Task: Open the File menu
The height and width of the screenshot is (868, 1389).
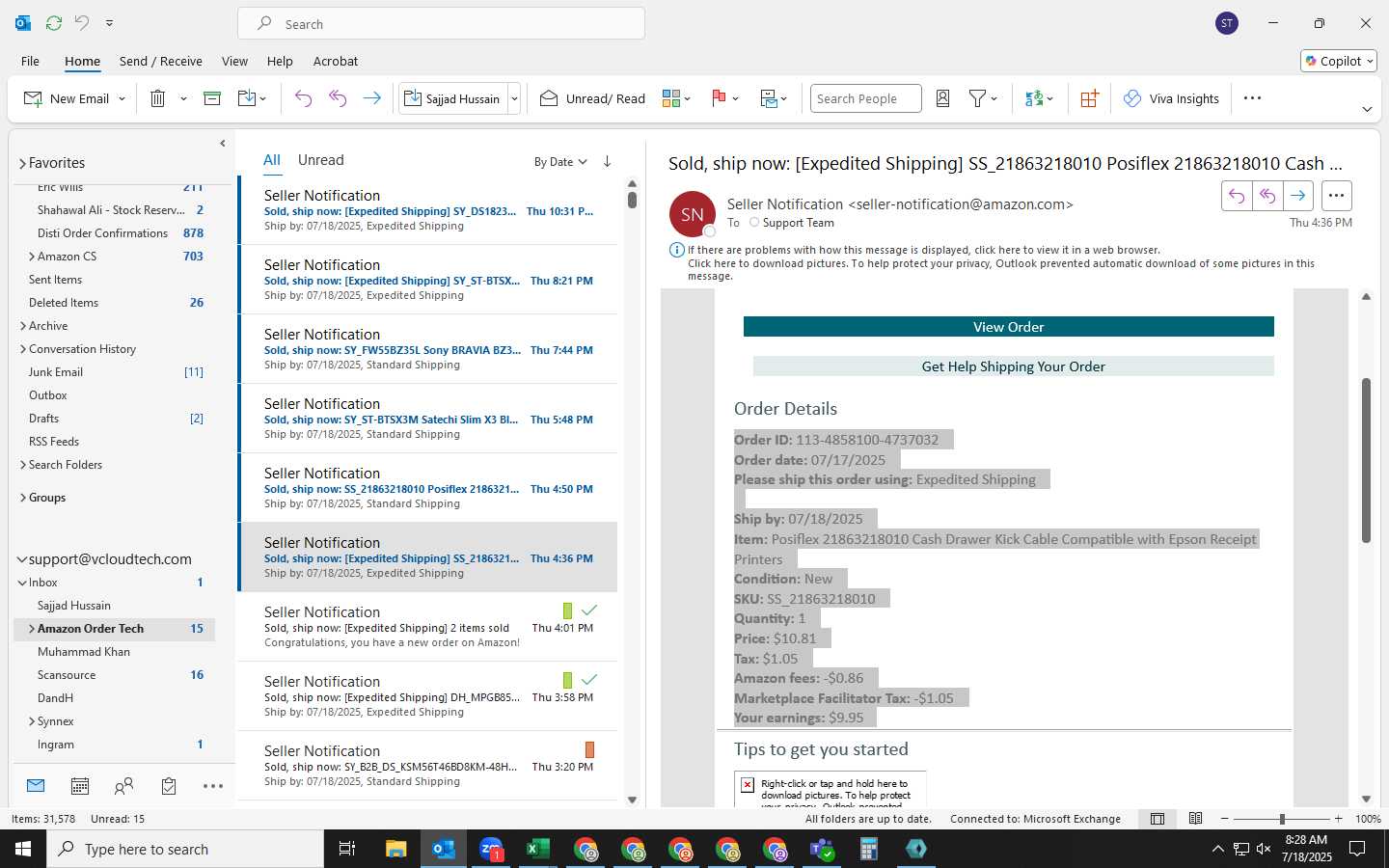Action: click(30, 61)
